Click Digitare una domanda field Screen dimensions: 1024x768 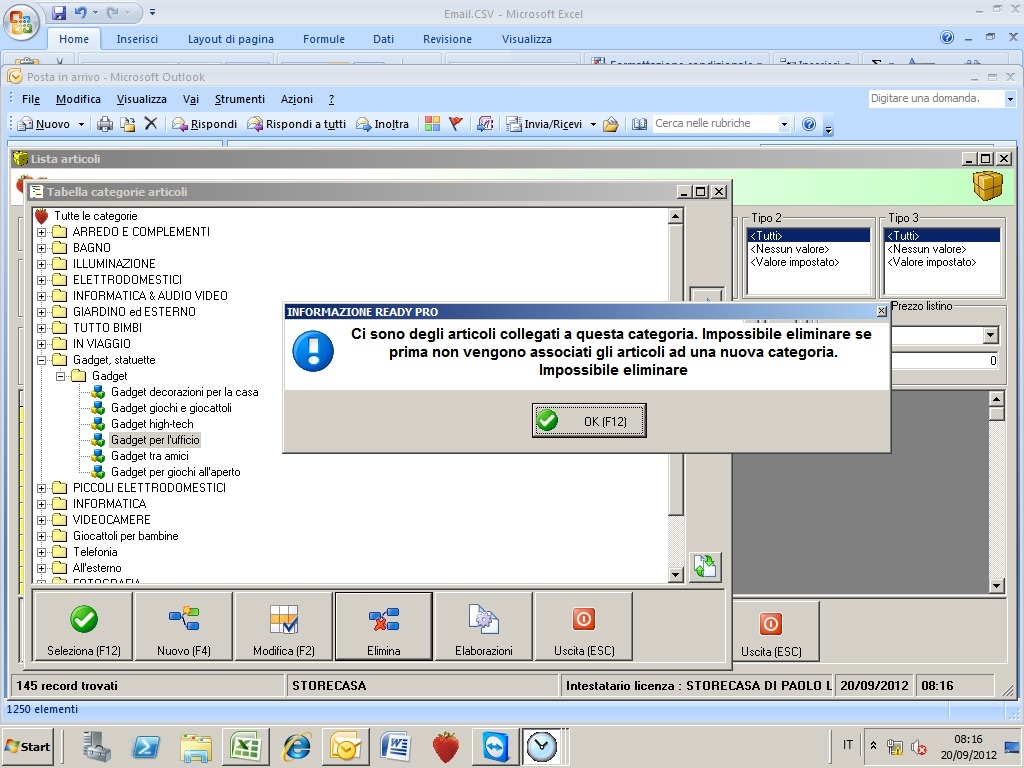(935, 99)
